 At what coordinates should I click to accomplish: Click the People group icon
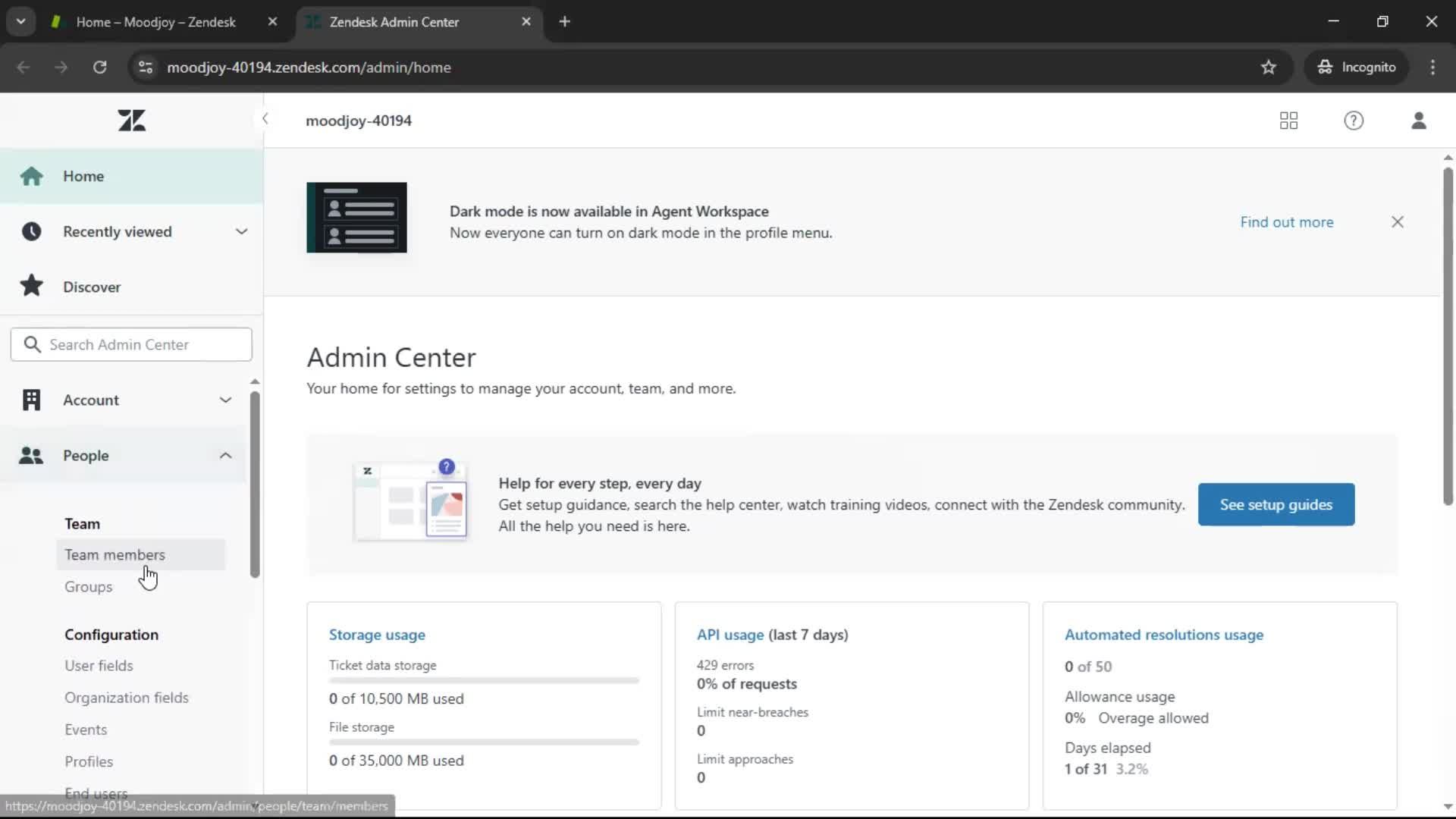(31, 455)
